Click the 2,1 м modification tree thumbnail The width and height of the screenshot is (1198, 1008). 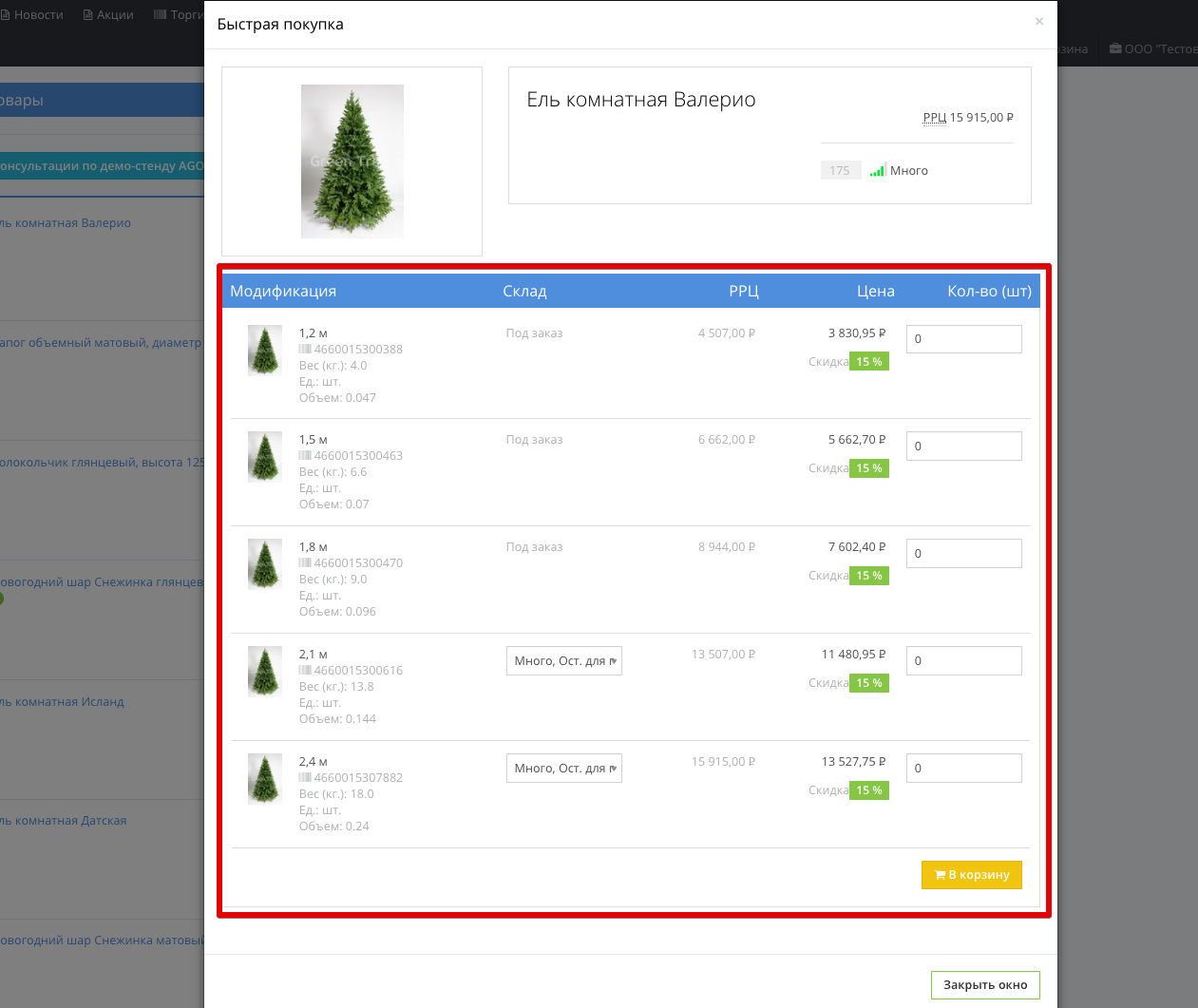[x=265, y=671]
